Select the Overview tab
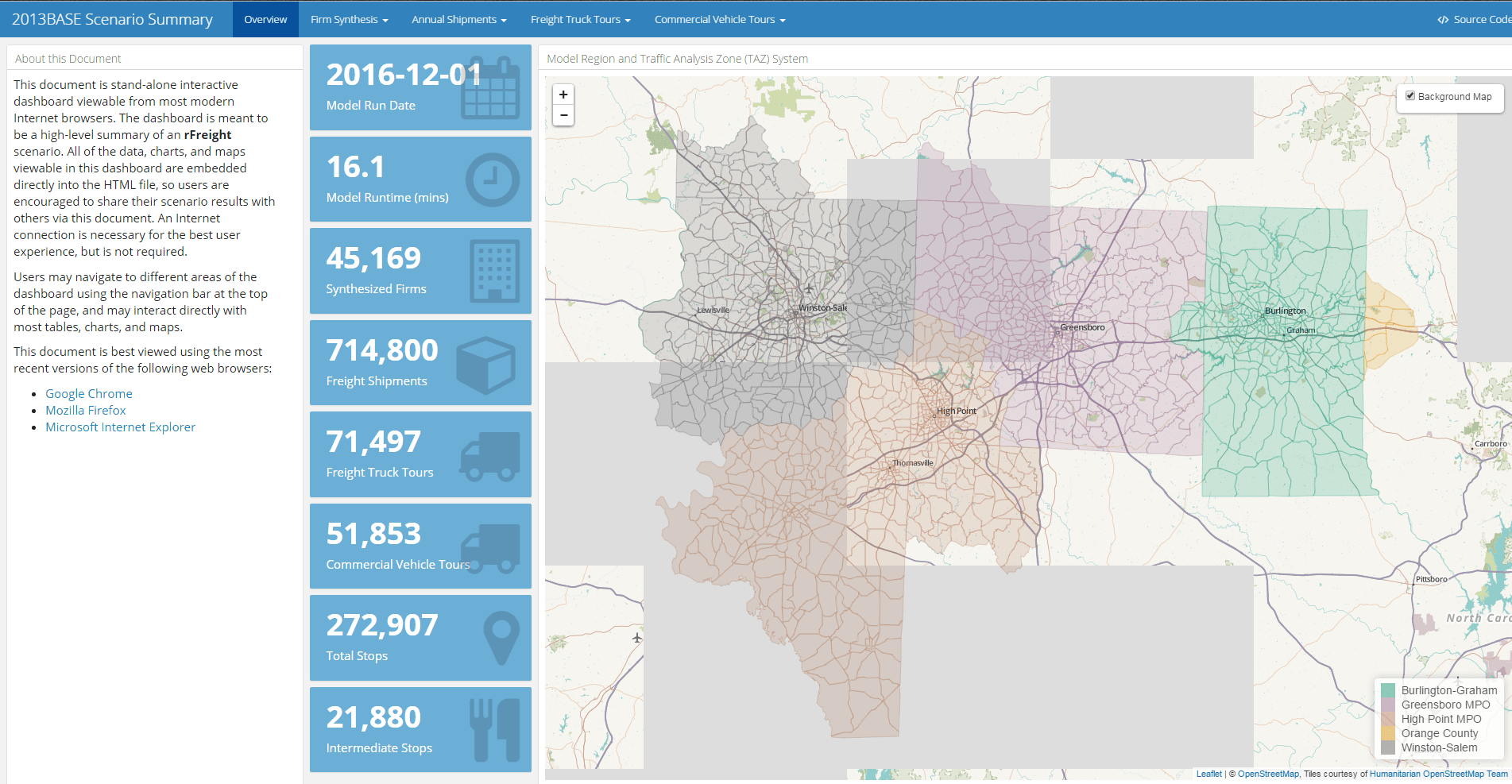 [265, 18]
